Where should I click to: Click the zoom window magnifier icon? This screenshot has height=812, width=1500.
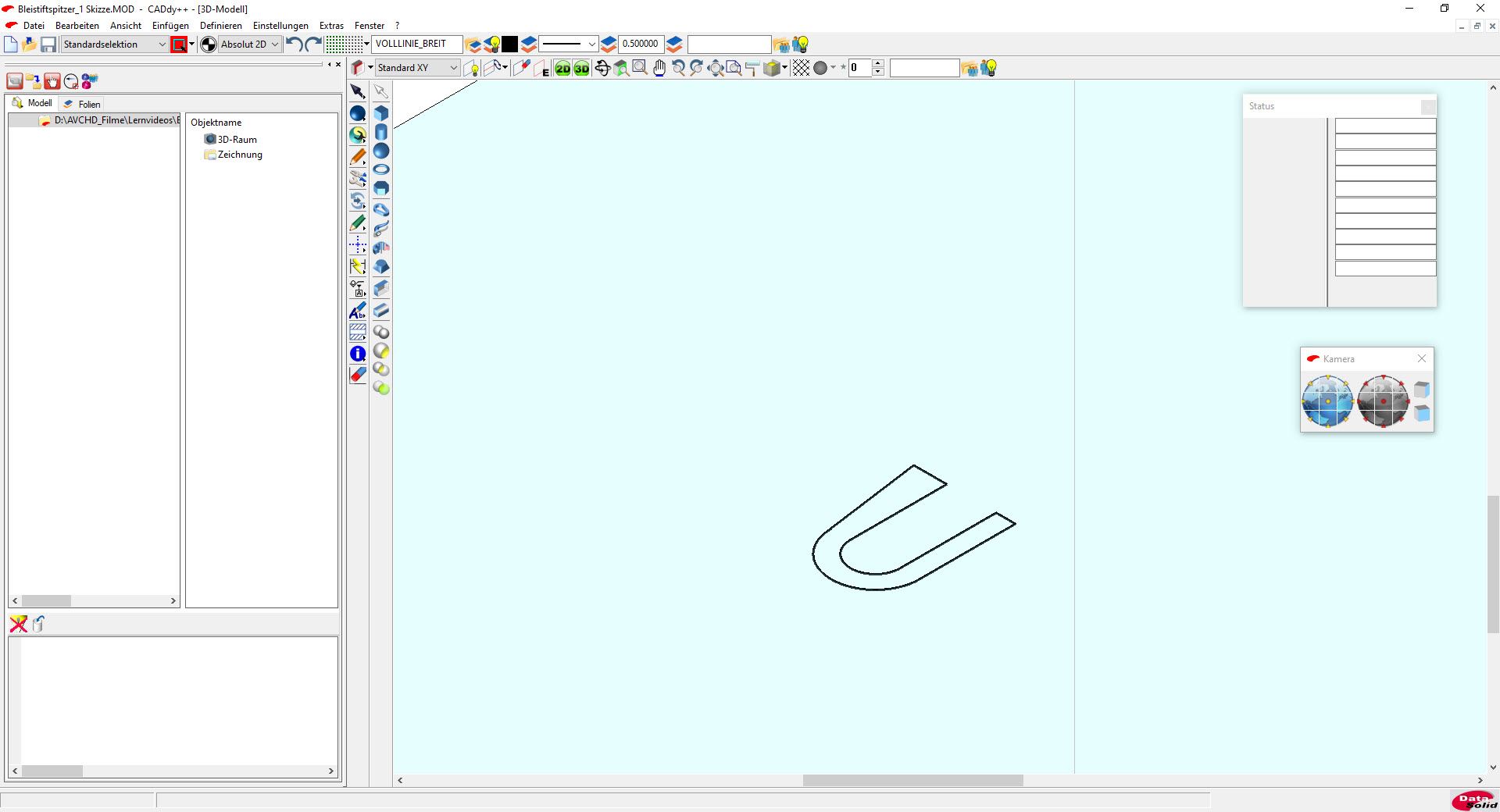(x=640, y=68)
